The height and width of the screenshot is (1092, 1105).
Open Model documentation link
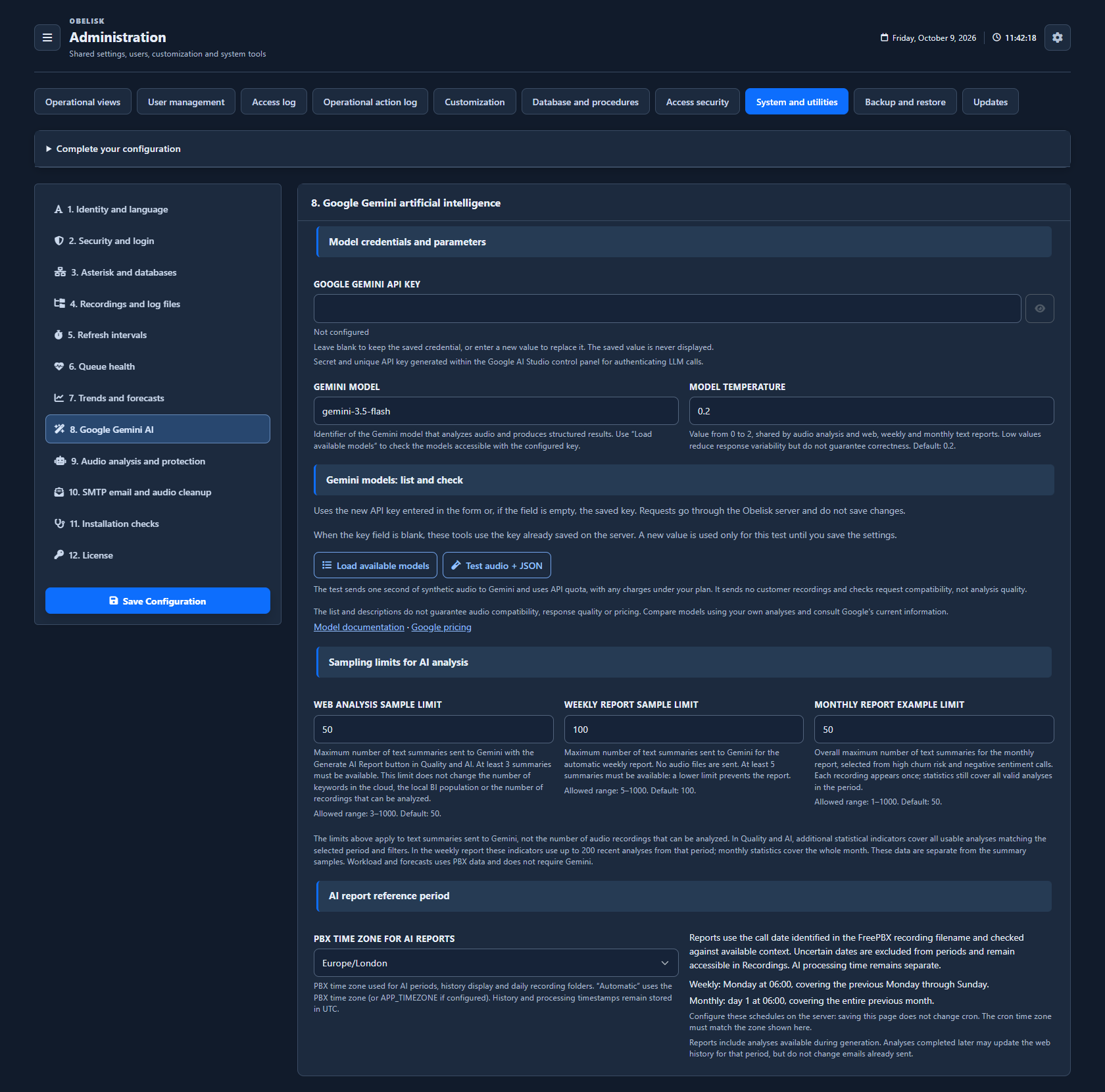point(359,627)
